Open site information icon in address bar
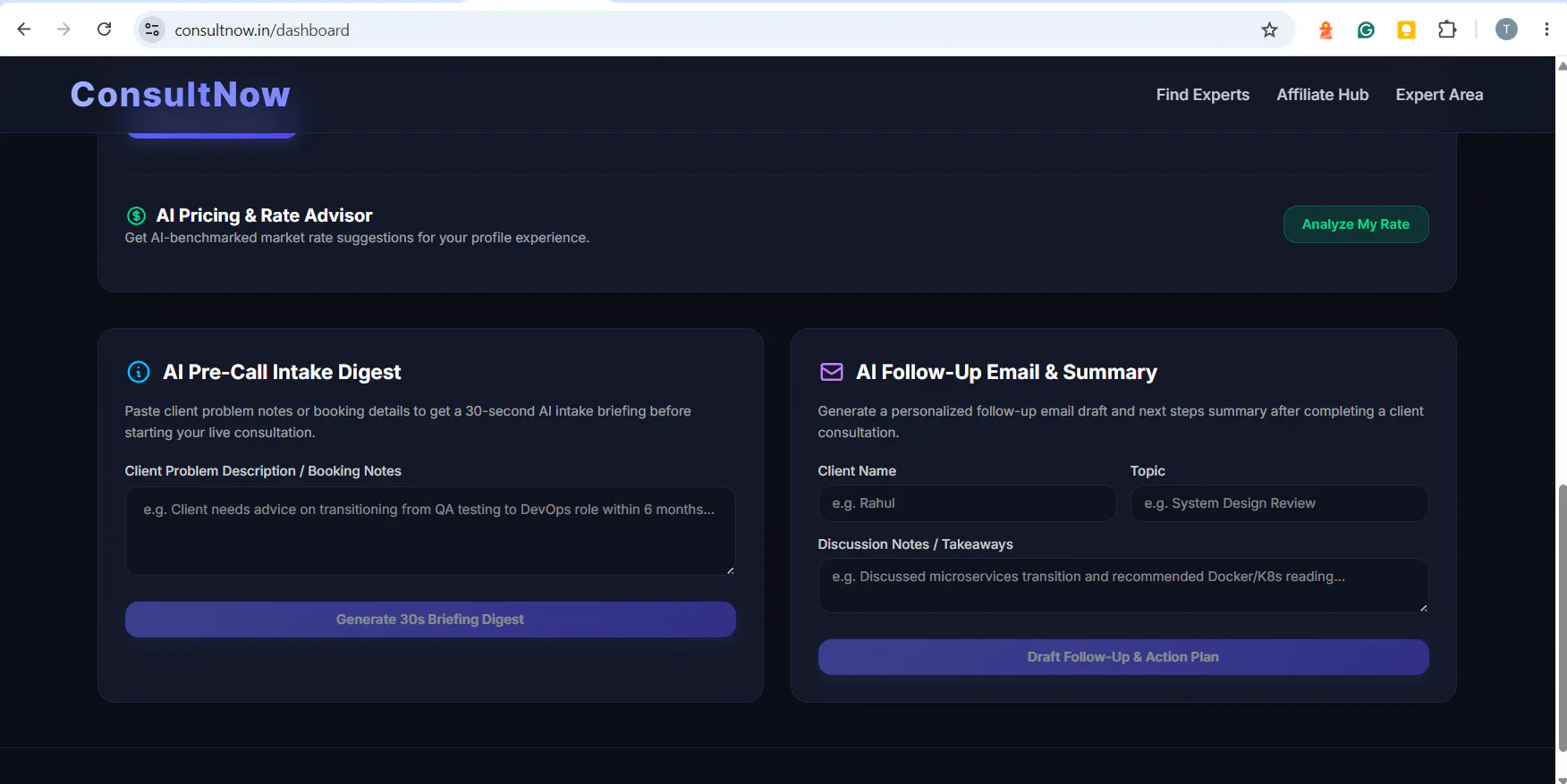This screenshot has height=784, width=1567. 152,30
